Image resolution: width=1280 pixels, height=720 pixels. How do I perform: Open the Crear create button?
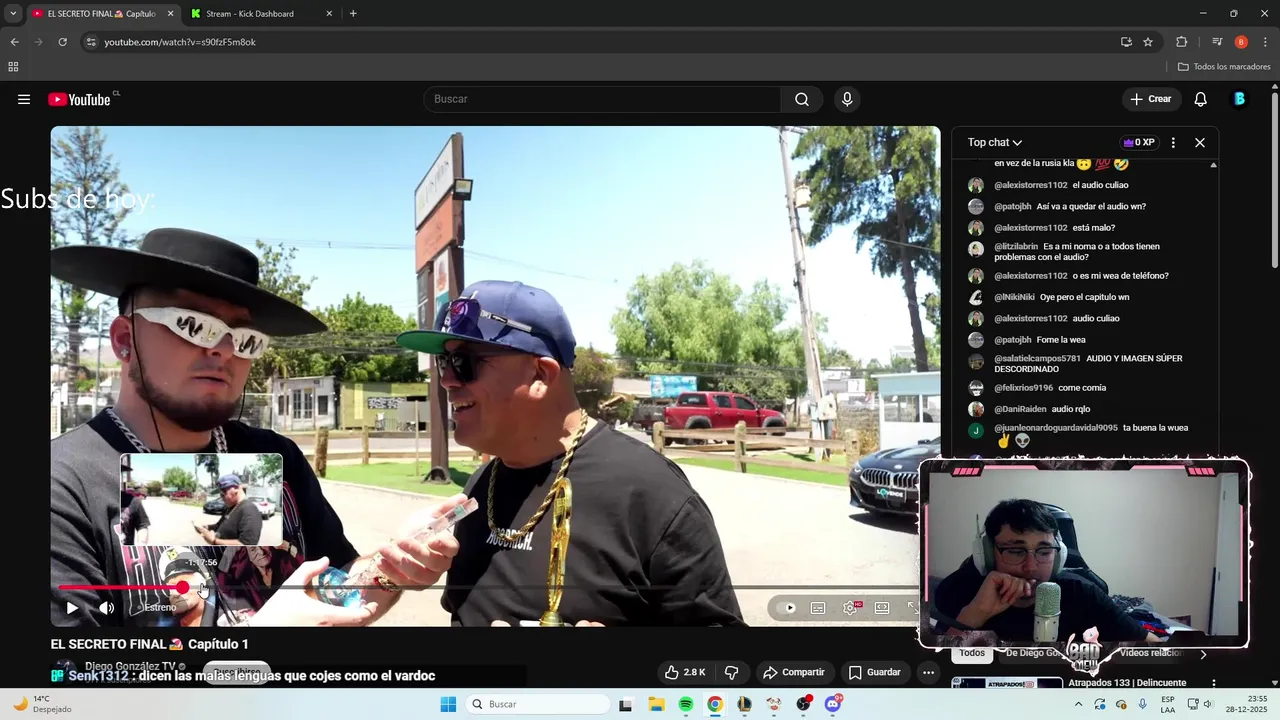click(x=1151, y=99)
